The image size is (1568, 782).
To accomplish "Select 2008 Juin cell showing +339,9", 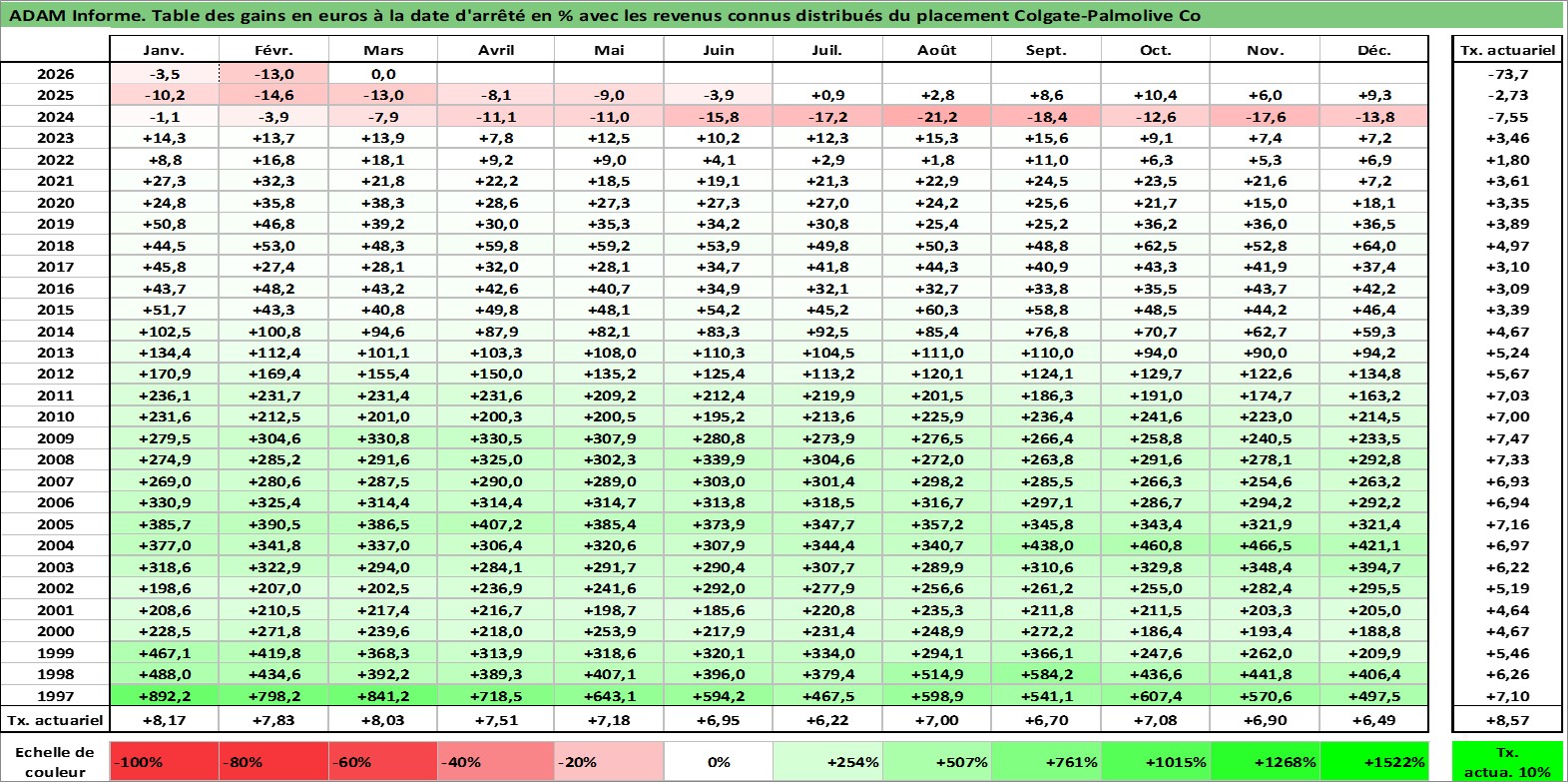I will [x=719, y=459].
